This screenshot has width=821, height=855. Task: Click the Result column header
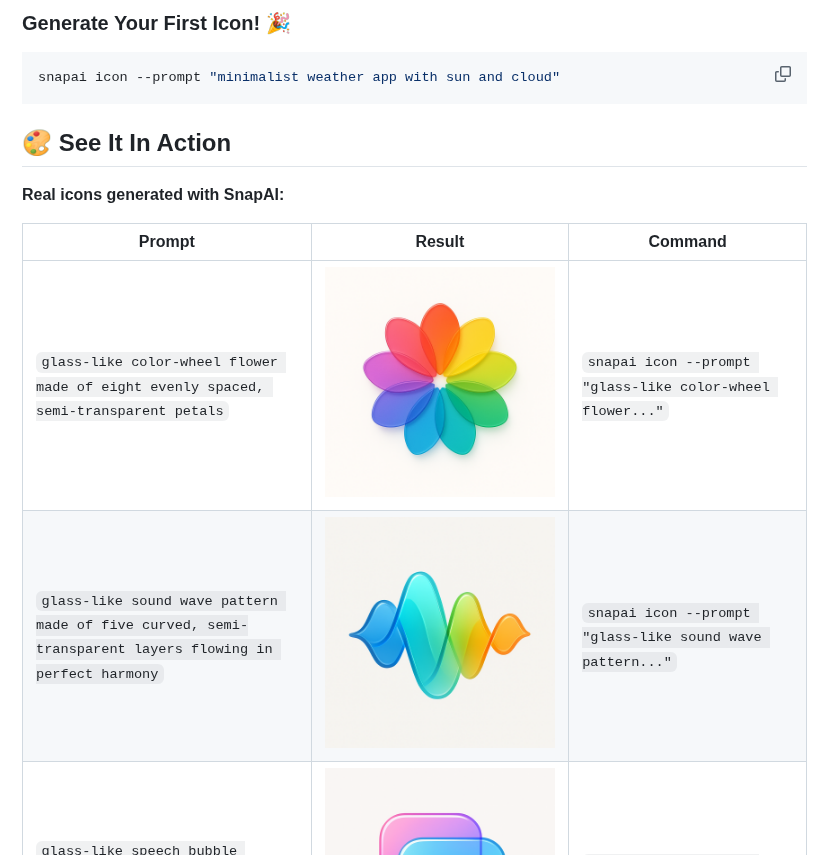pos(439,242)
